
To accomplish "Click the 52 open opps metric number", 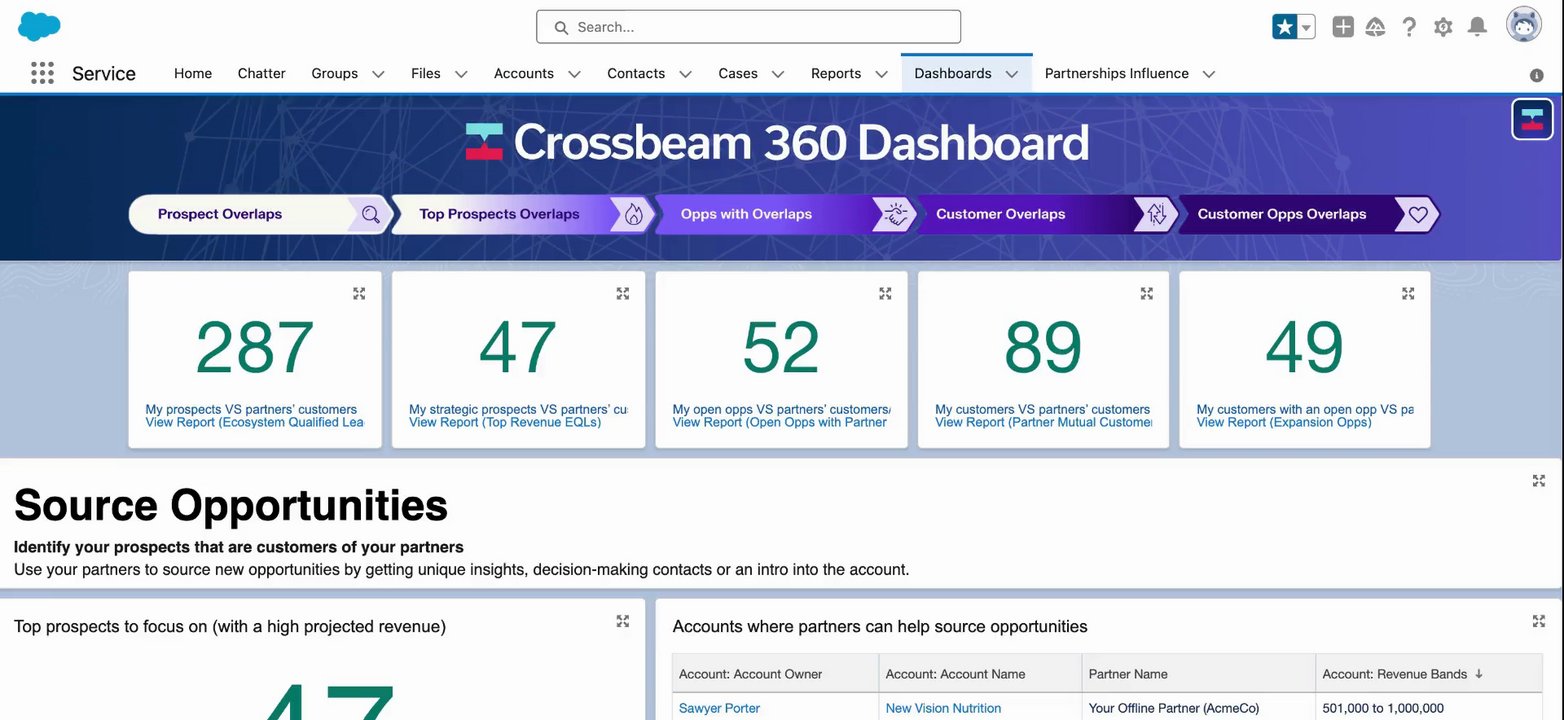I will tap(781, 348).
